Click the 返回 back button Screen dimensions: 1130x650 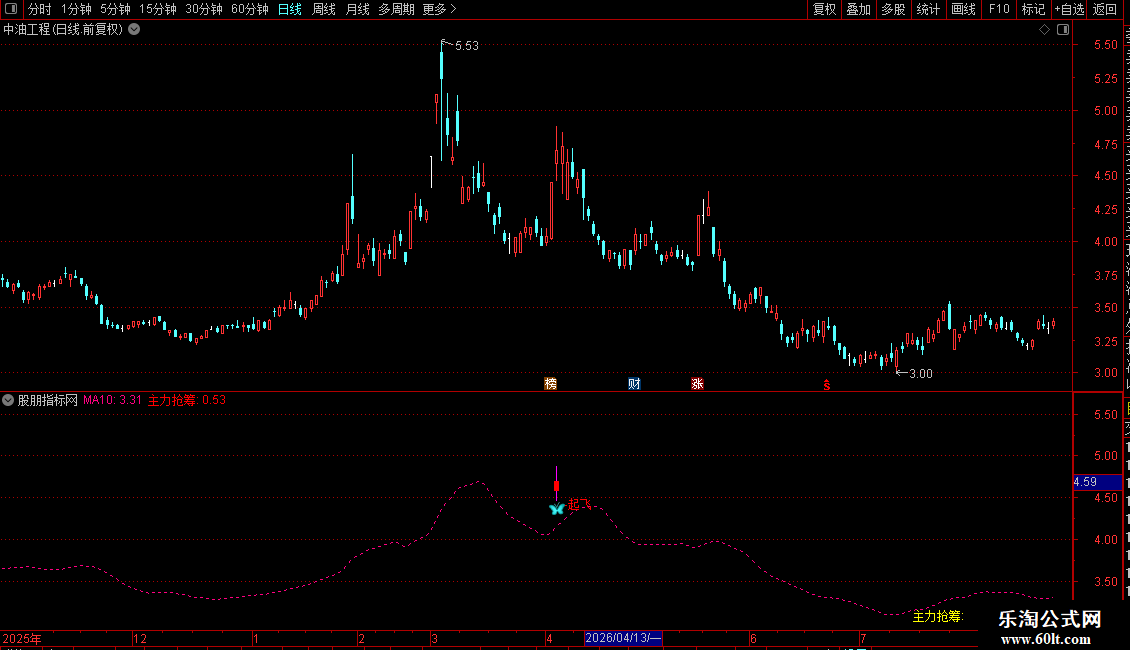[x=1105, y=9]
